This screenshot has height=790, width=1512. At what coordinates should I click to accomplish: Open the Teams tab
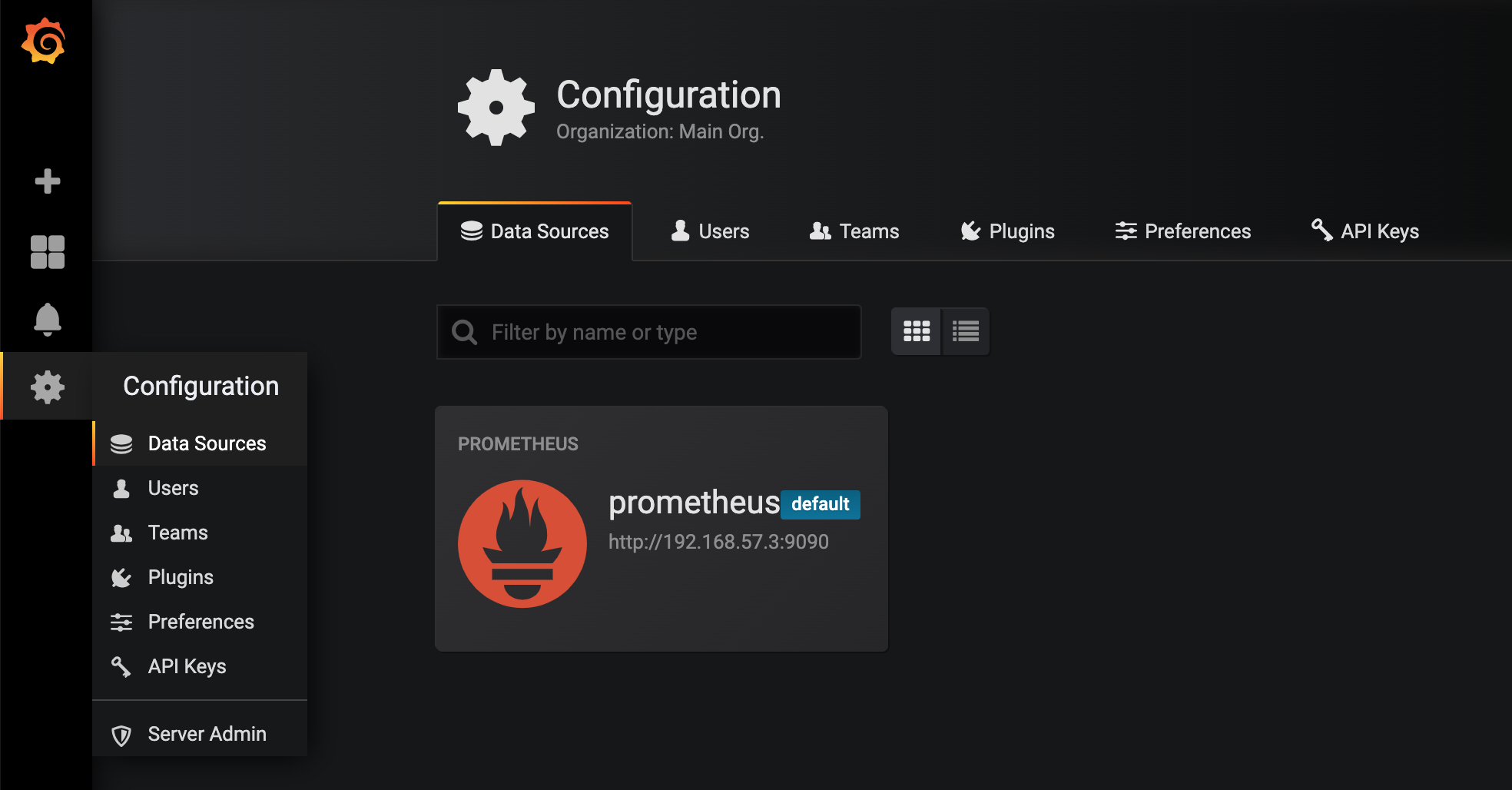[854, 231]
